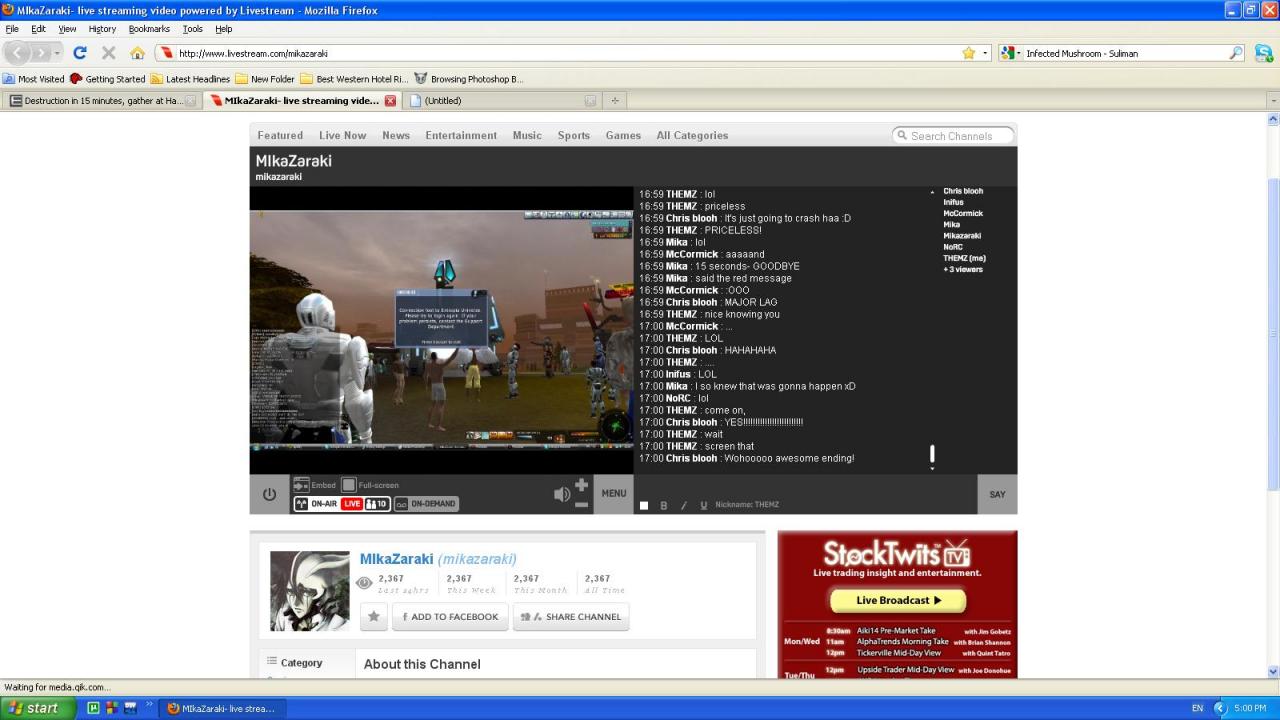The width and height of the screenshot is (1280, 720).
Task: Click the MIkaZaraki channel avatar image
Action: pyautogui.click(x=309, y=591)
